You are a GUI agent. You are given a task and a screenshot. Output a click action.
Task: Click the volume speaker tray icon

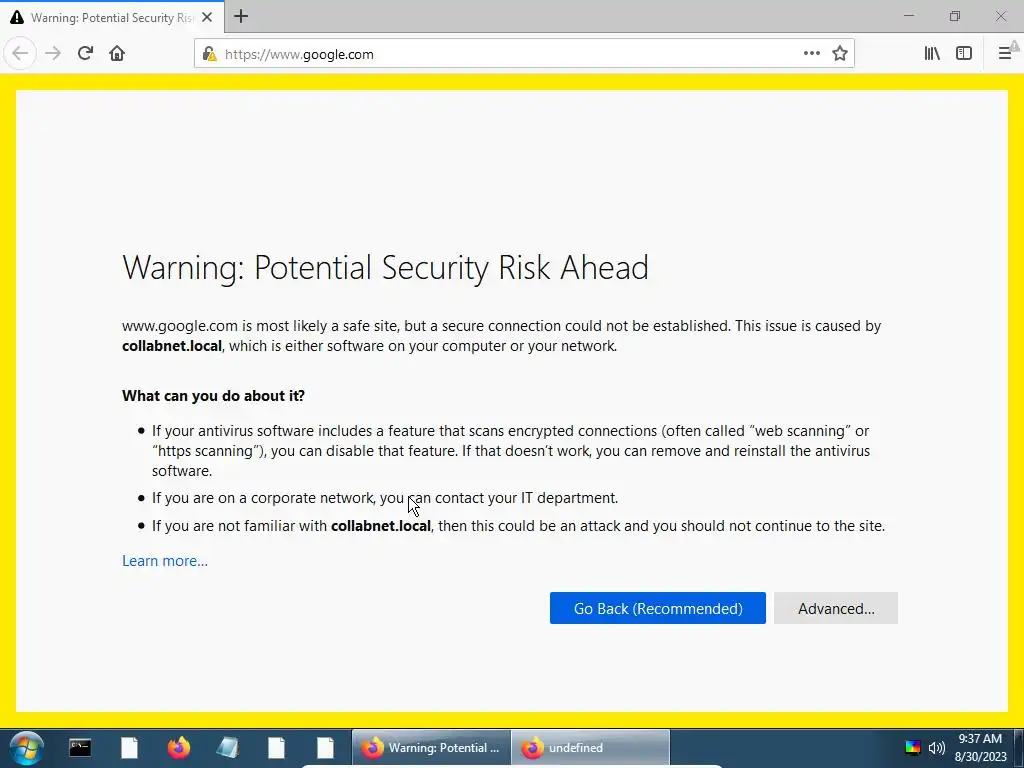936,748
